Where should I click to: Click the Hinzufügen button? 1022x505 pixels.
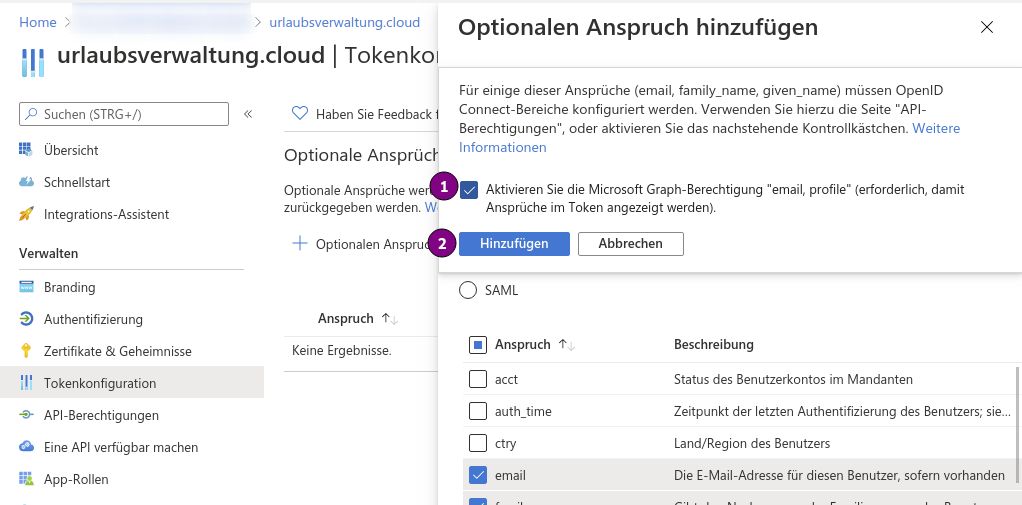point(514,244)
